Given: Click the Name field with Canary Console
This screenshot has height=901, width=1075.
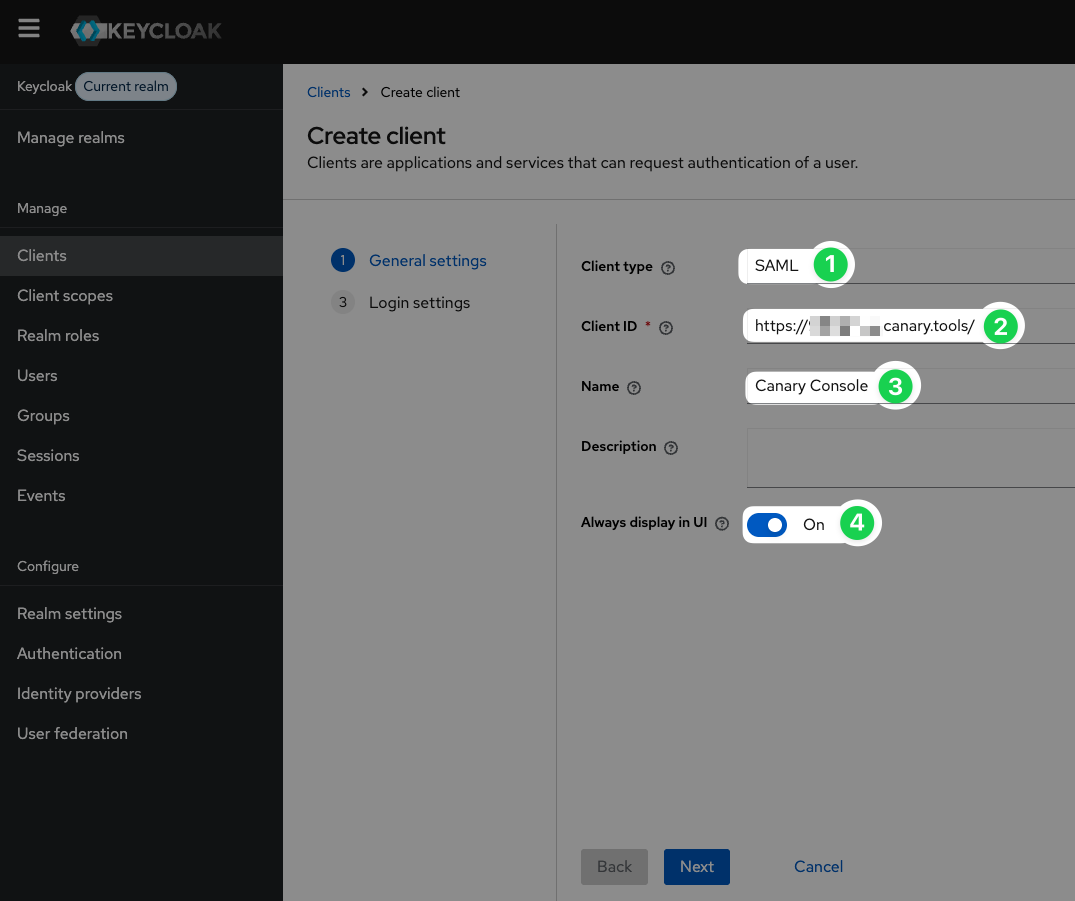Looking at the screenshot, I should pos(910,386).
